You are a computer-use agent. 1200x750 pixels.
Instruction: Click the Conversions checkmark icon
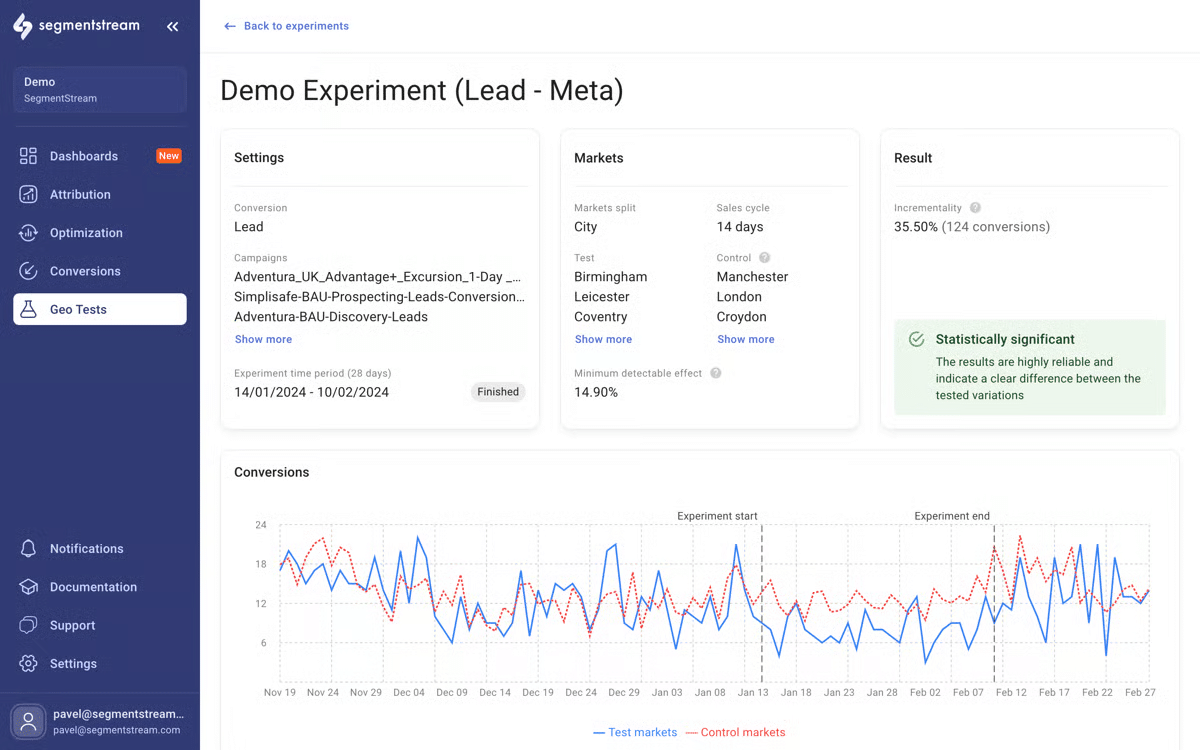tap(28, 271)
